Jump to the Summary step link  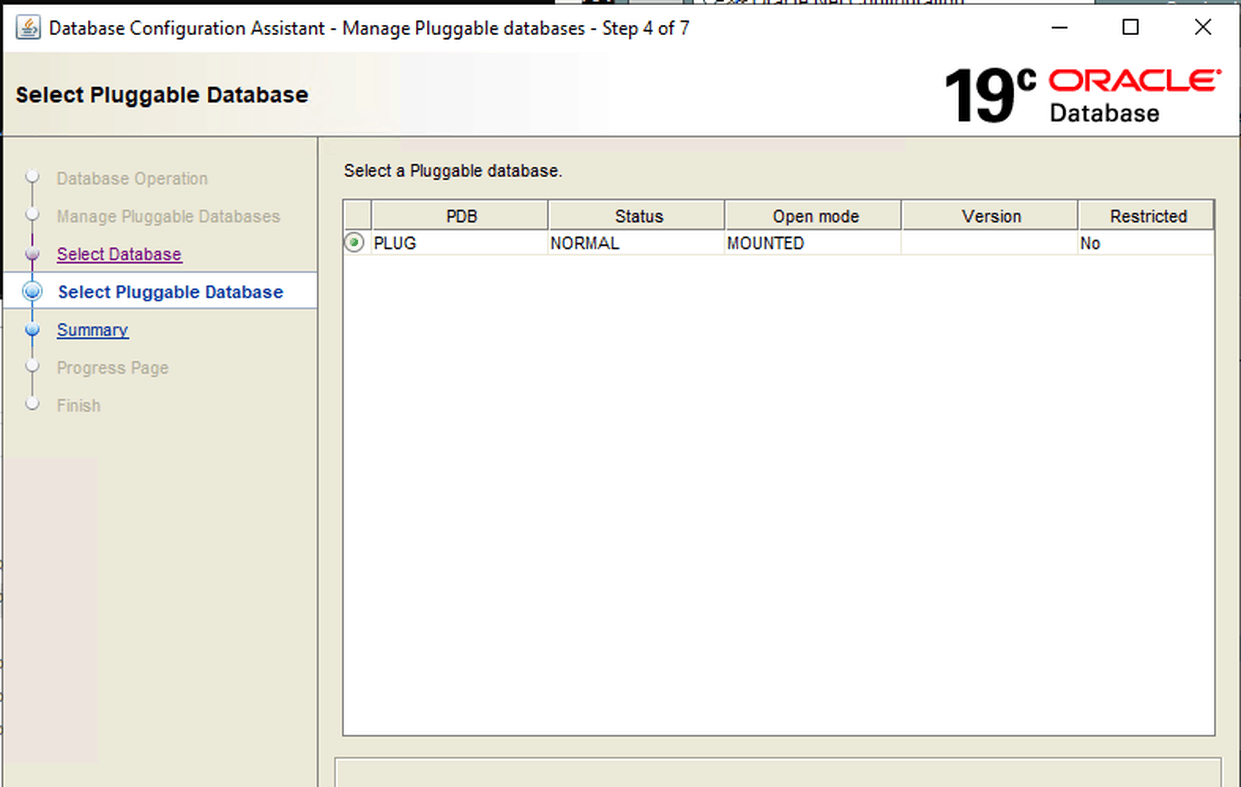92,330
